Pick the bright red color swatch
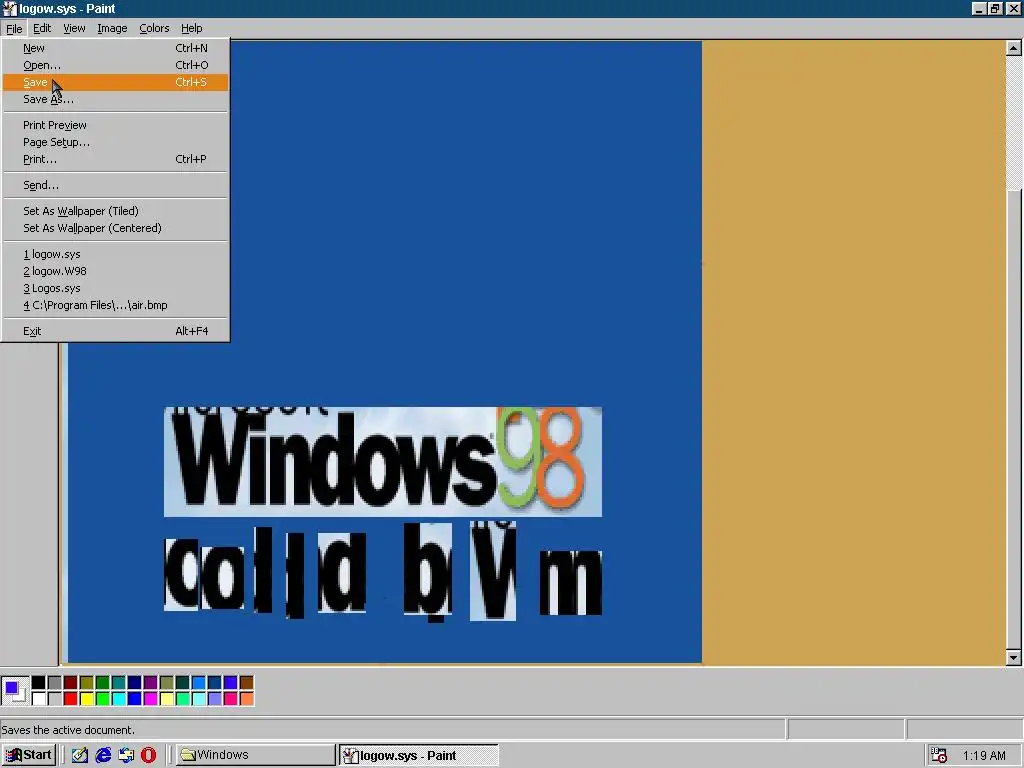This screenshot has height=768, width=1024. tap(71, 699)
